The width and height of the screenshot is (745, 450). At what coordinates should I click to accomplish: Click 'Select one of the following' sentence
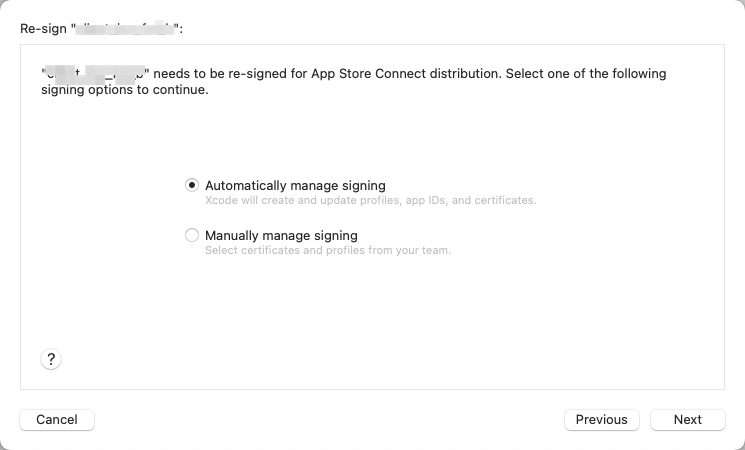coord(586,74)
